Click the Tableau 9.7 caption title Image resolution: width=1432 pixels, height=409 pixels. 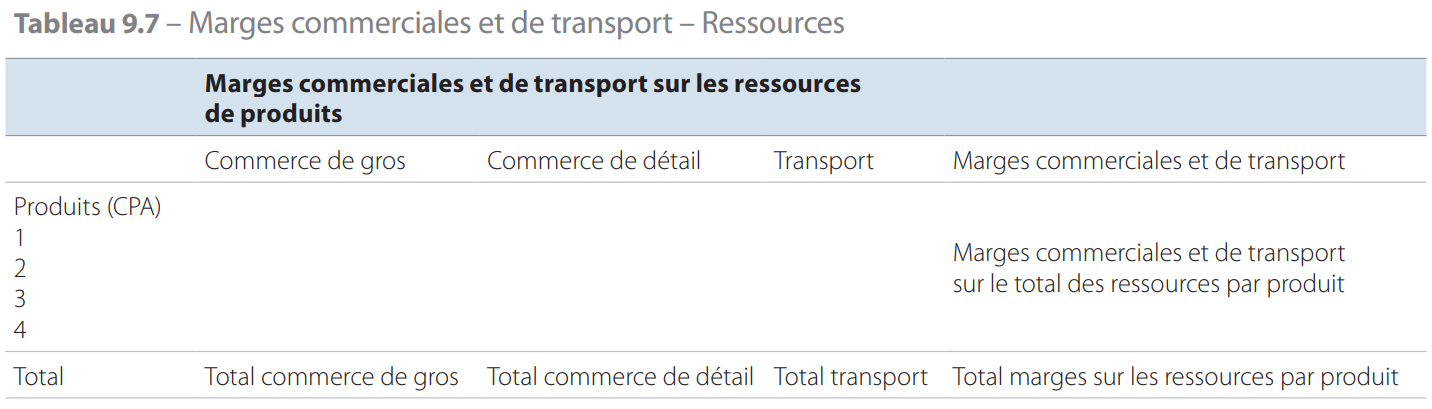[x=429, y=23]
